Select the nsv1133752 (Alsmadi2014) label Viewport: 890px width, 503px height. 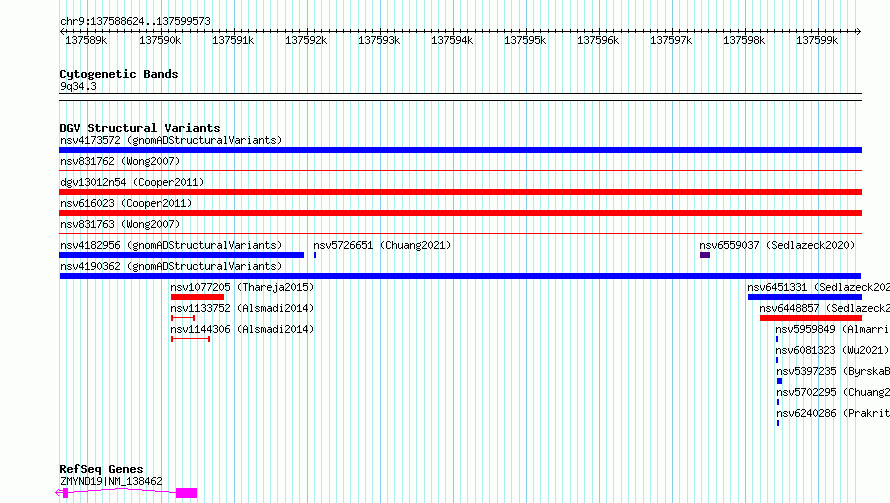[x=242, y=308]
